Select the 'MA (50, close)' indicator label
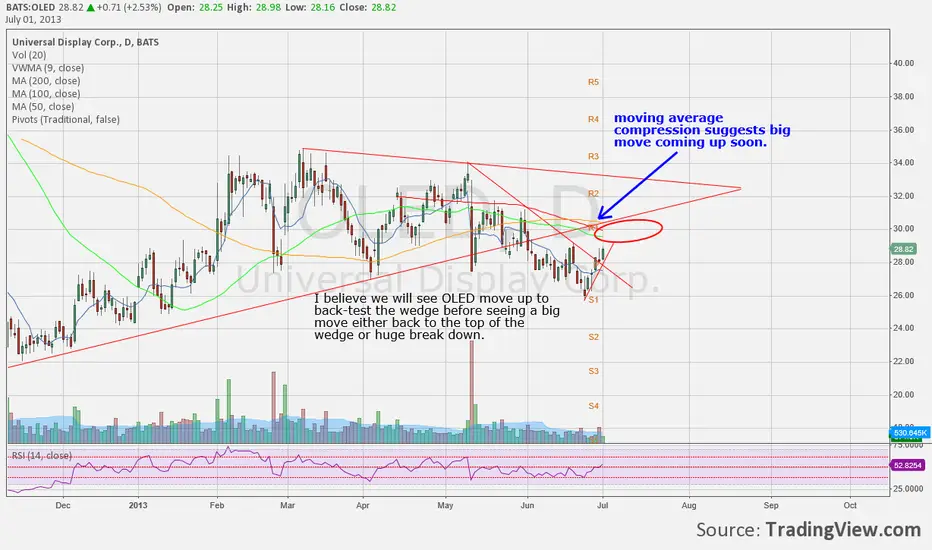Screen dimensions: 932x550 [43, 107]
